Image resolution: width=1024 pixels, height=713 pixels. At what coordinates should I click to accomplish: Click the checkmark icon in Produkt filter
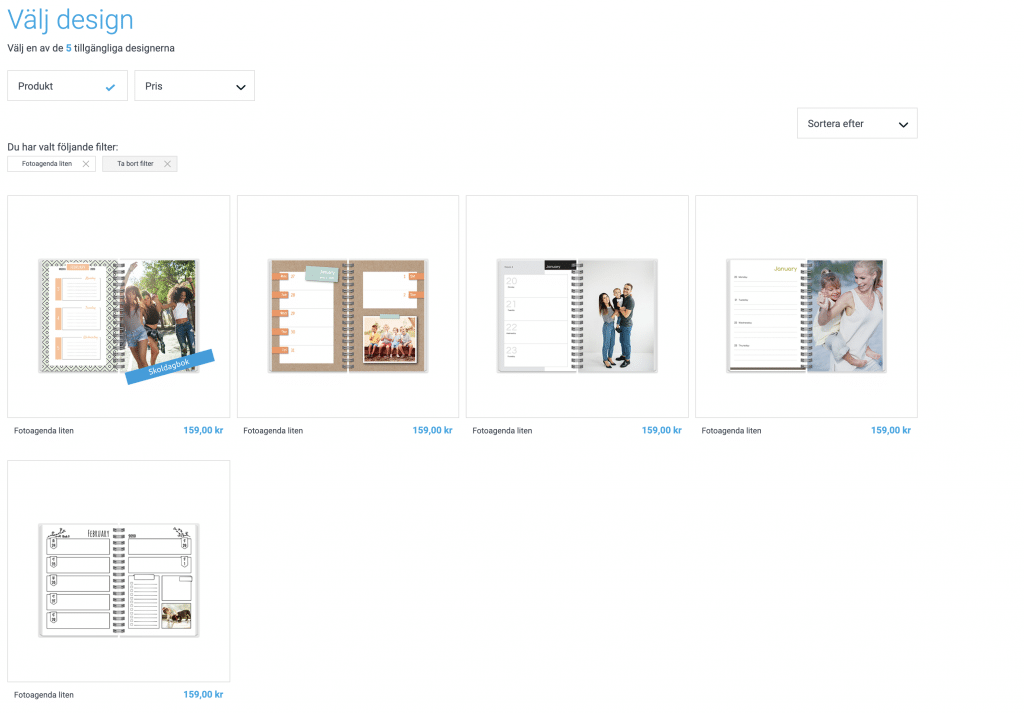pyautogui.click(x=110, y=87)
